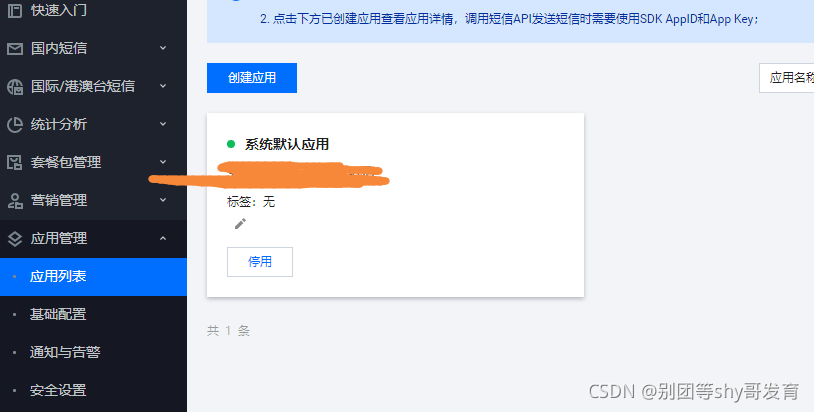This screenshot has height=412, width=814.
Task: Open the 系统默认应用 application title
Action: pos(287,144)
